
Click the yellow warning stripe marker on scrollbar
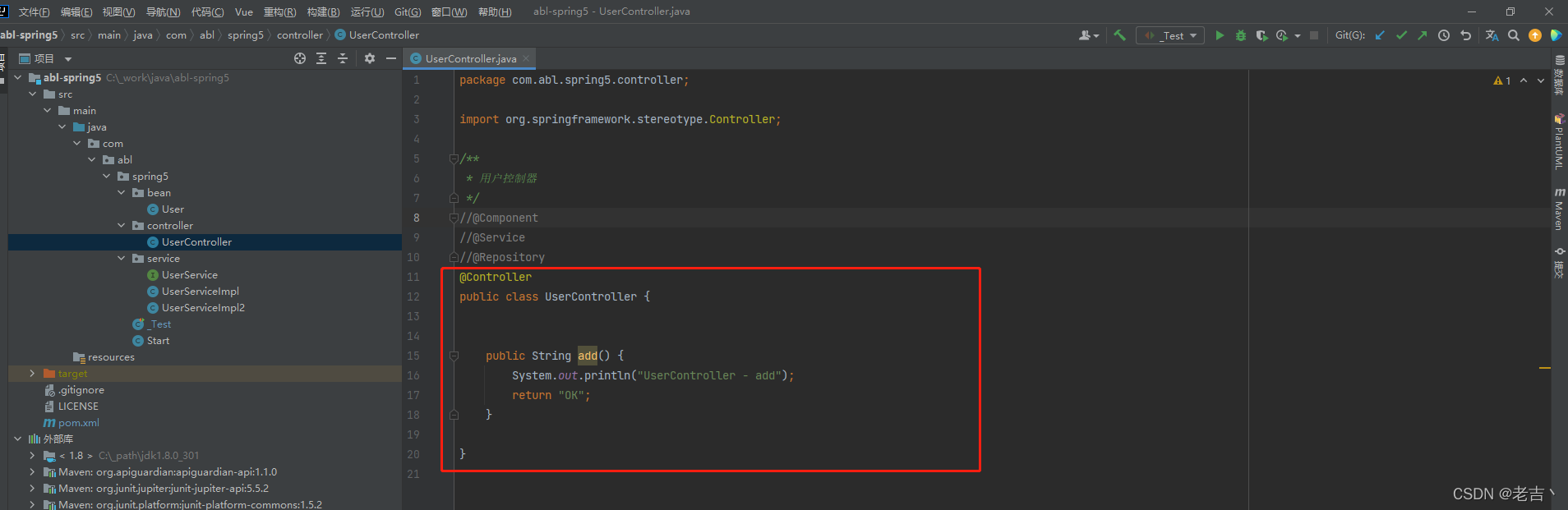click(x=1545, y=368)
